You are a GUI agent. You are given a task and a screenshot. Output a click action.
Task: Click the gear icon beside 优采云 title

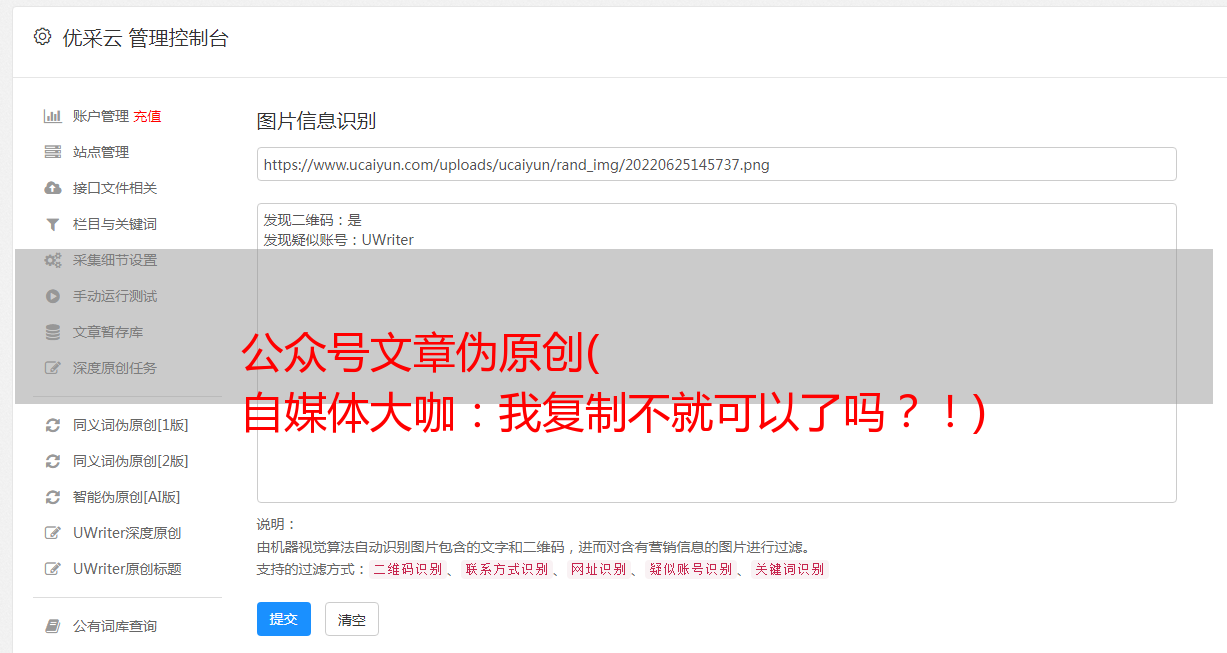coord(42,37)
